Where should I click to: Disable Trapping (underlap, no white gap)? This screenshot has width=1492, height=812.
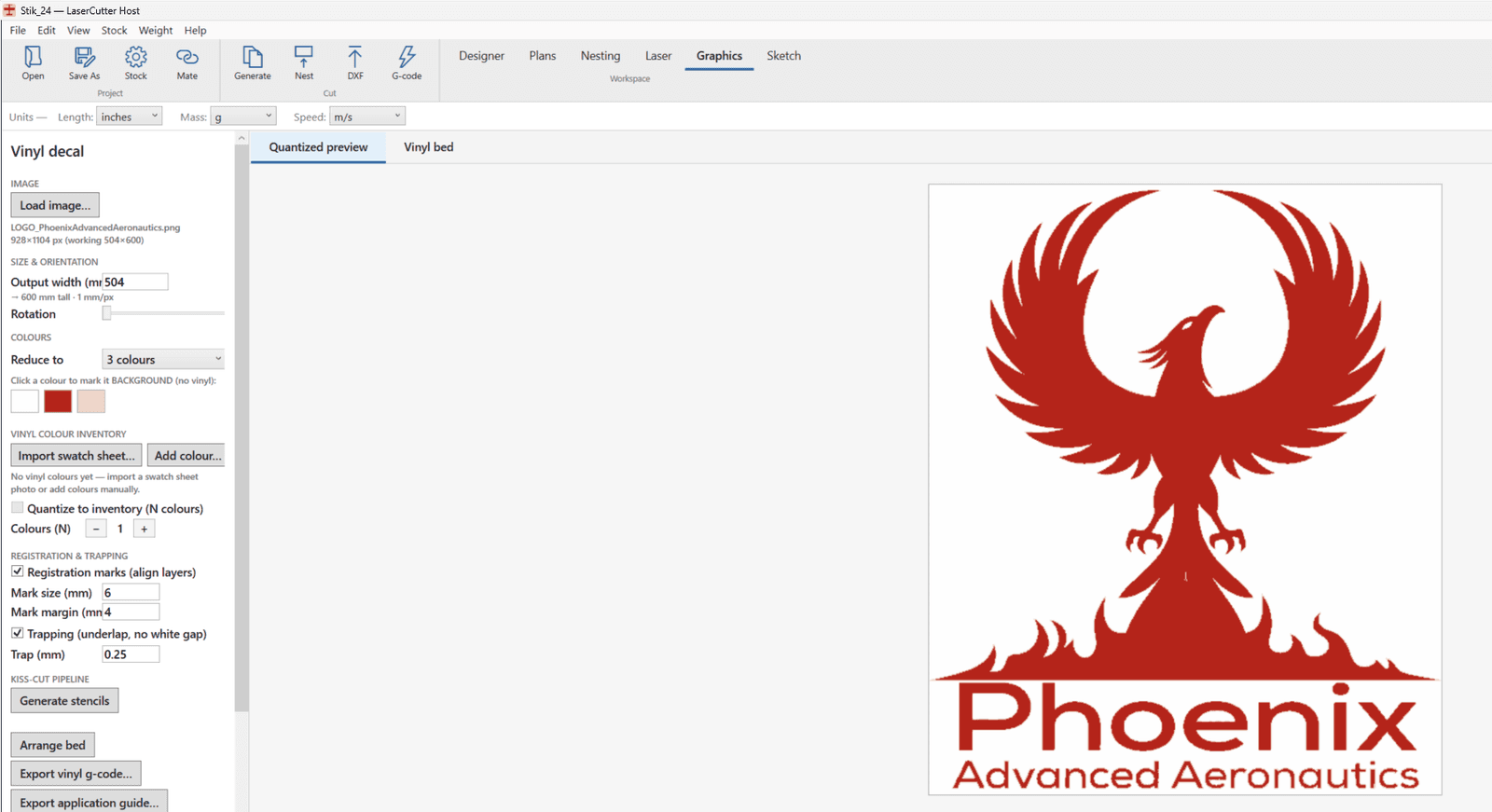click(18, 633)
